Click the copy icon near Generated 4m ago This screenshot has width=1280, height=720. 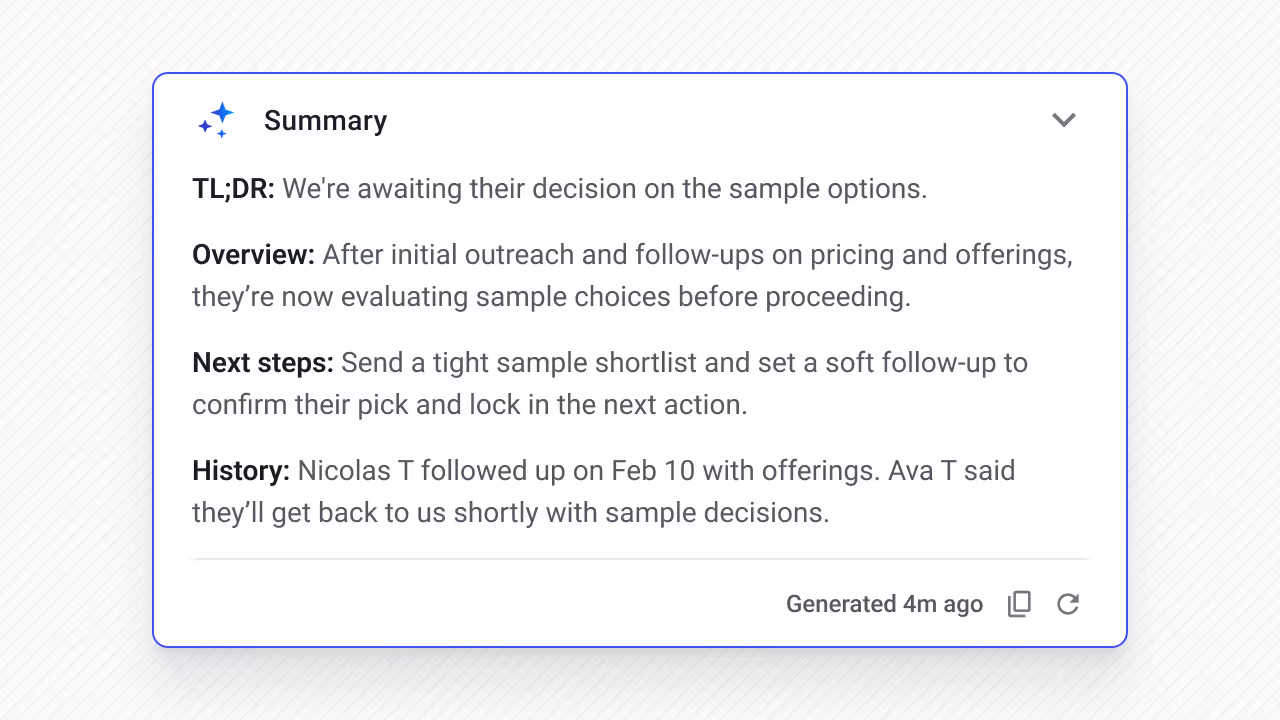pos(1019,604)
